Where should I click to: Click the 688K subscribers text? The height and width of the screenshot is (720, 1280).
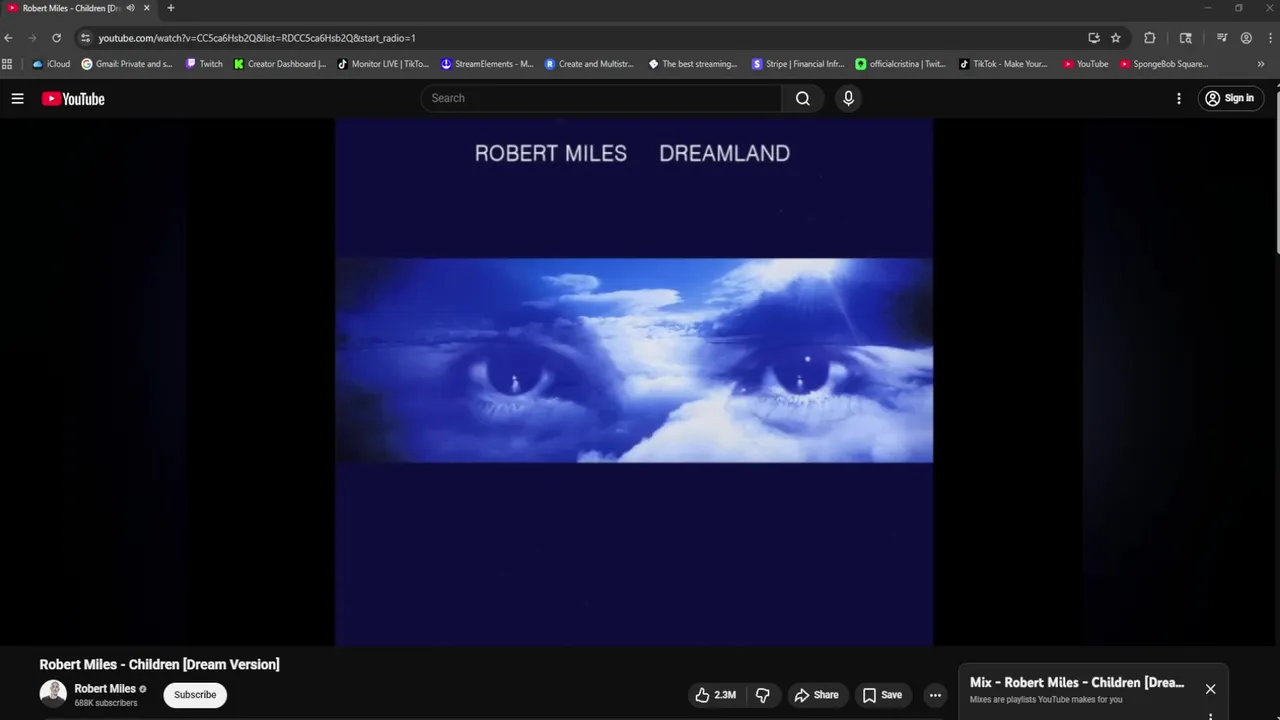(x=105, y=703)
